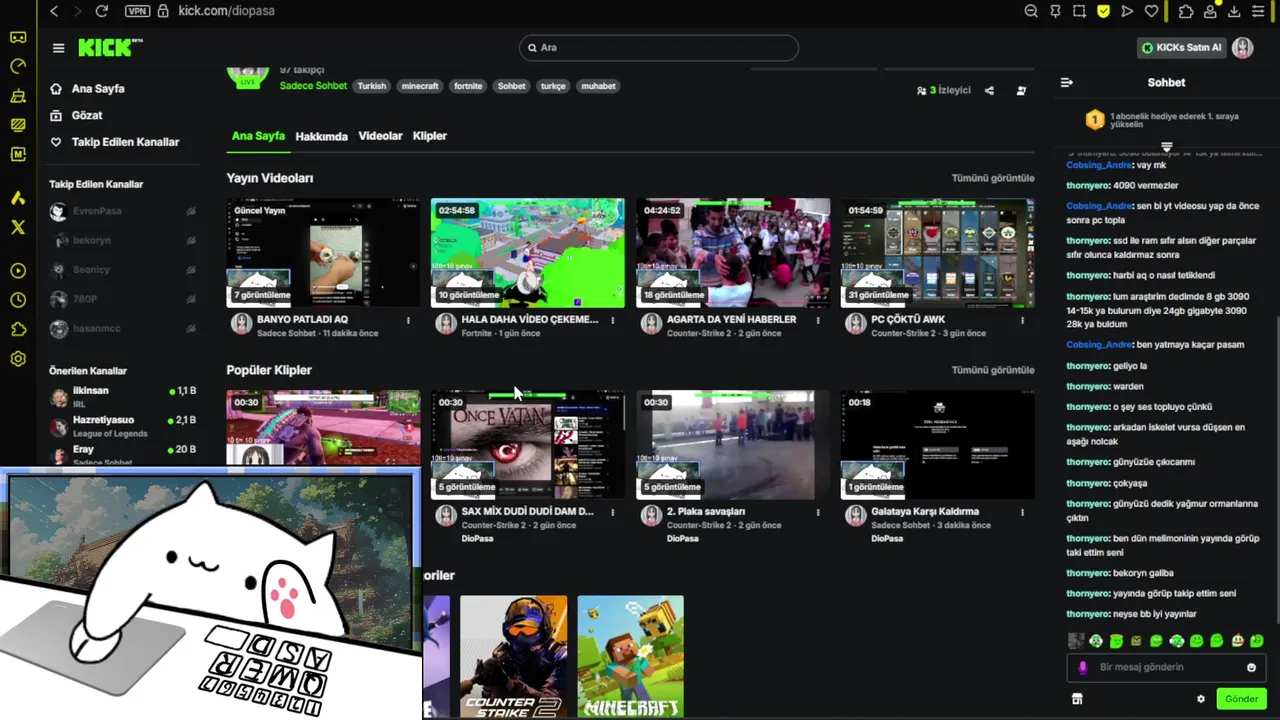Click the snapshot capture icon in toolbar
This screenshot has height=720, width=1280.
click(x=1079, y=11)
